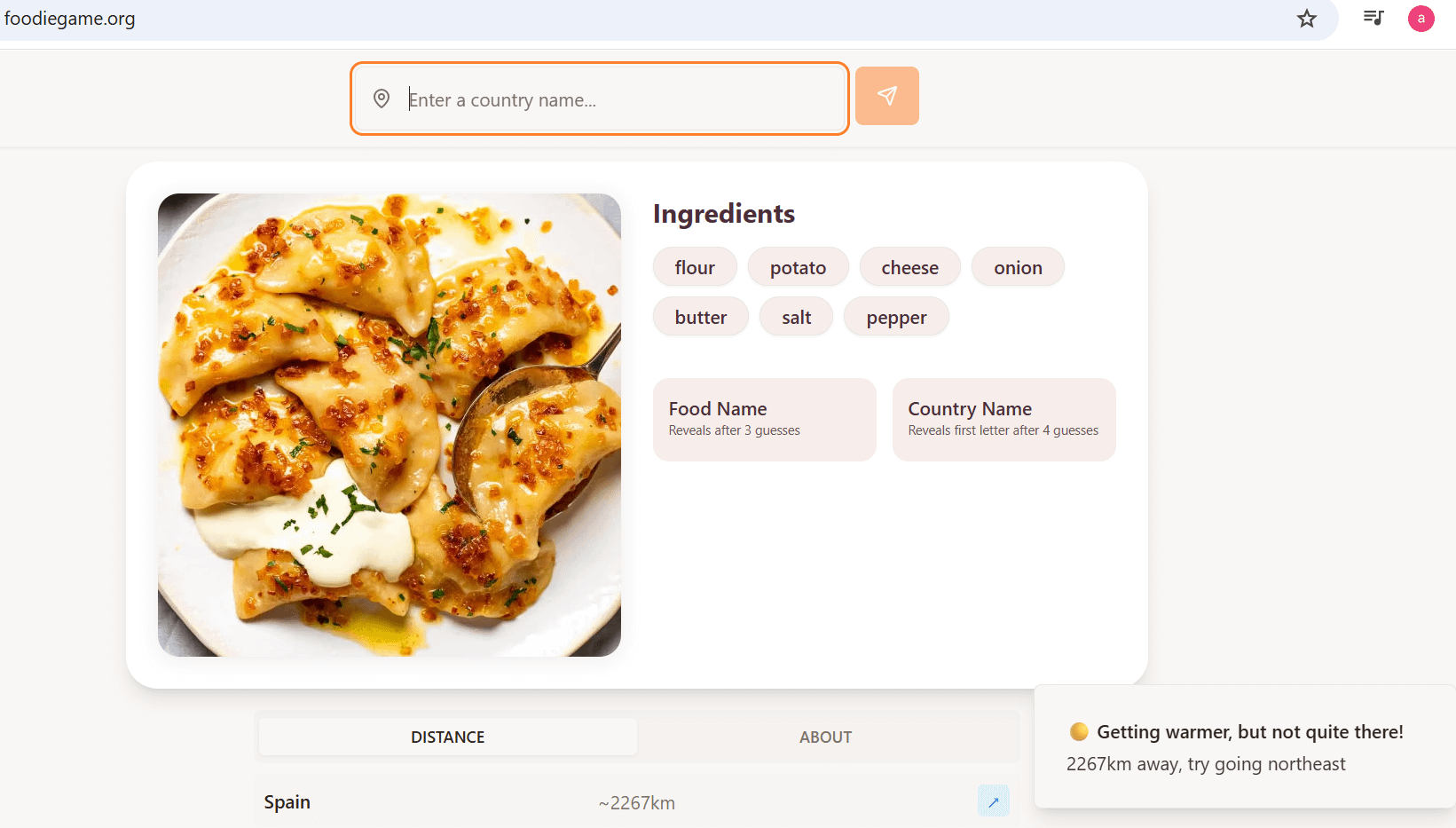Click the Food Name hint card
The height and width of the screenshot is (828, 1456).
click(764, 419)
